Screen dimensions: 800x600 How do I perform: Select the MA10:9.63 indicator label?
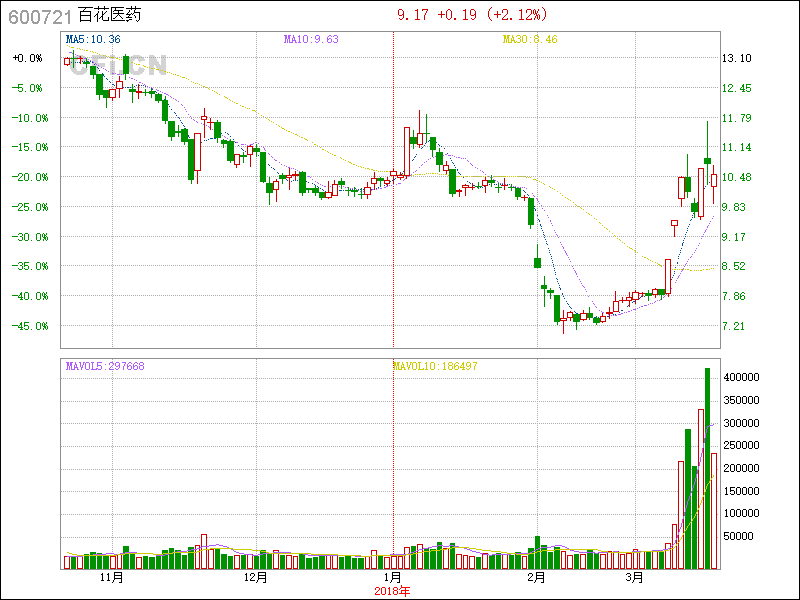pos(311,39)
